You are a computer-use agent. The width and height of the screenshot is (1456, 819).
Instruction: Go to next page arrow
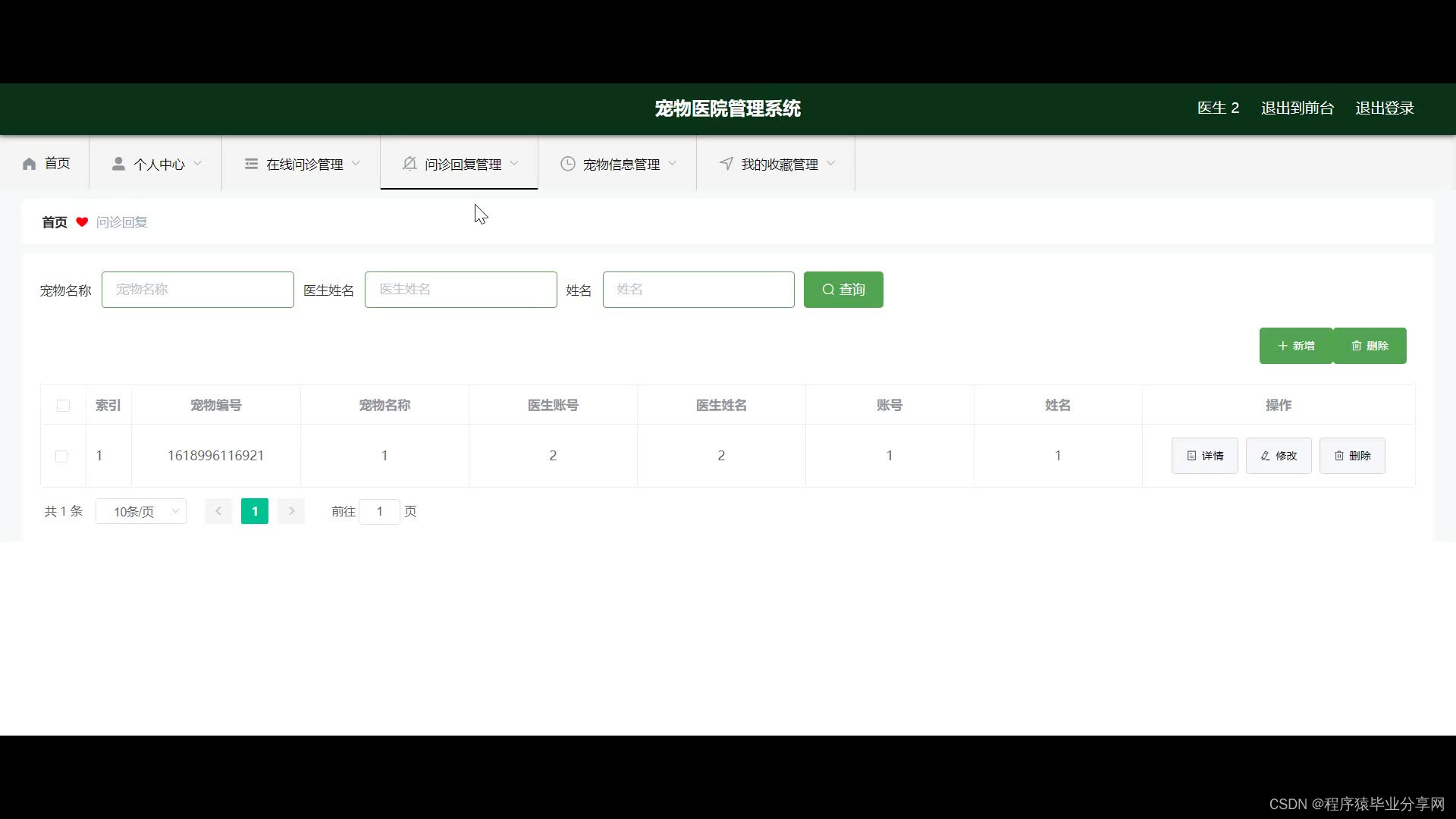[x=291, y=511]
